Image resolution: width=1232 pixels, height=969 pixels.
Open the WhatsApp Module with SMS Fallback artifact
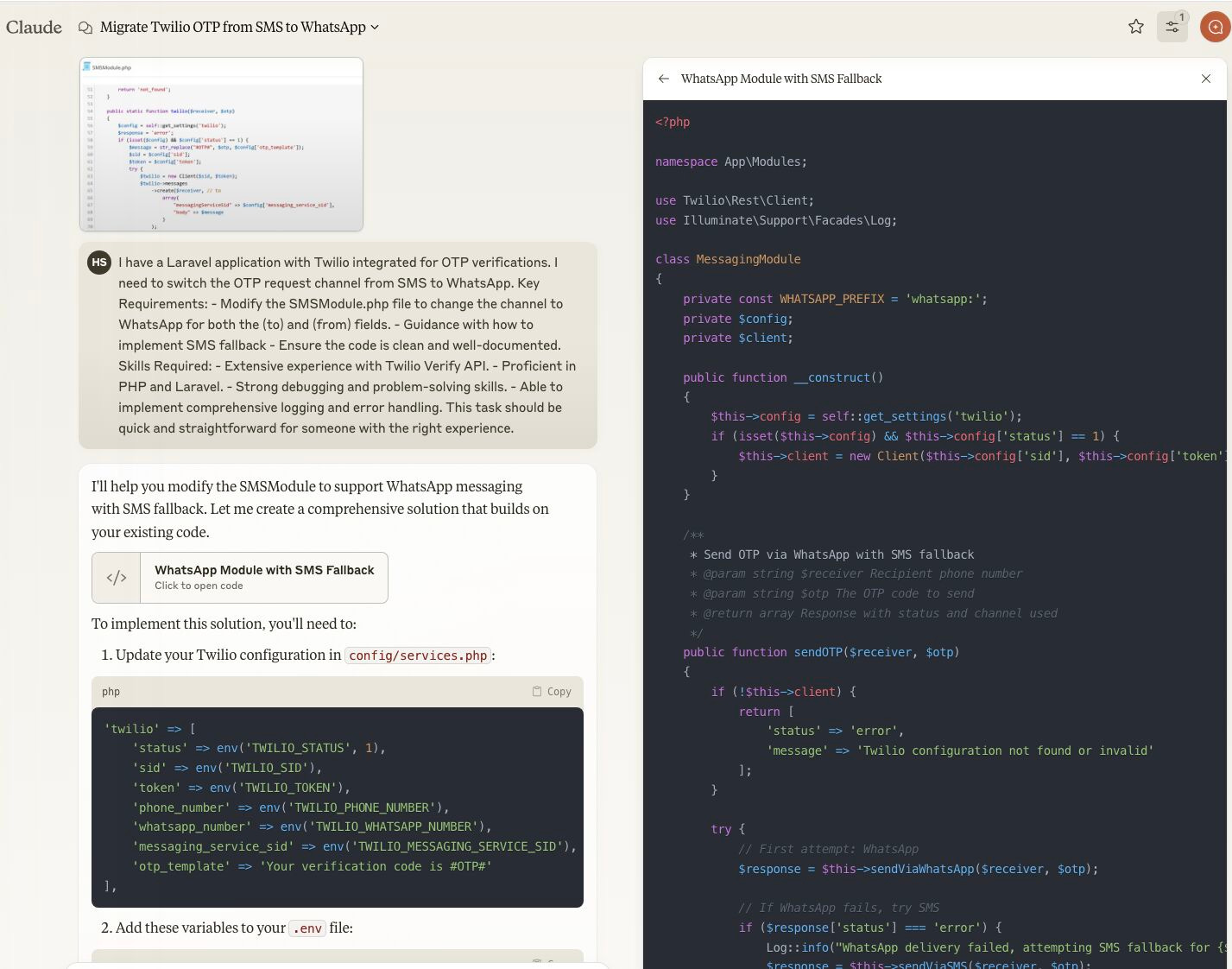click(240, 578)
